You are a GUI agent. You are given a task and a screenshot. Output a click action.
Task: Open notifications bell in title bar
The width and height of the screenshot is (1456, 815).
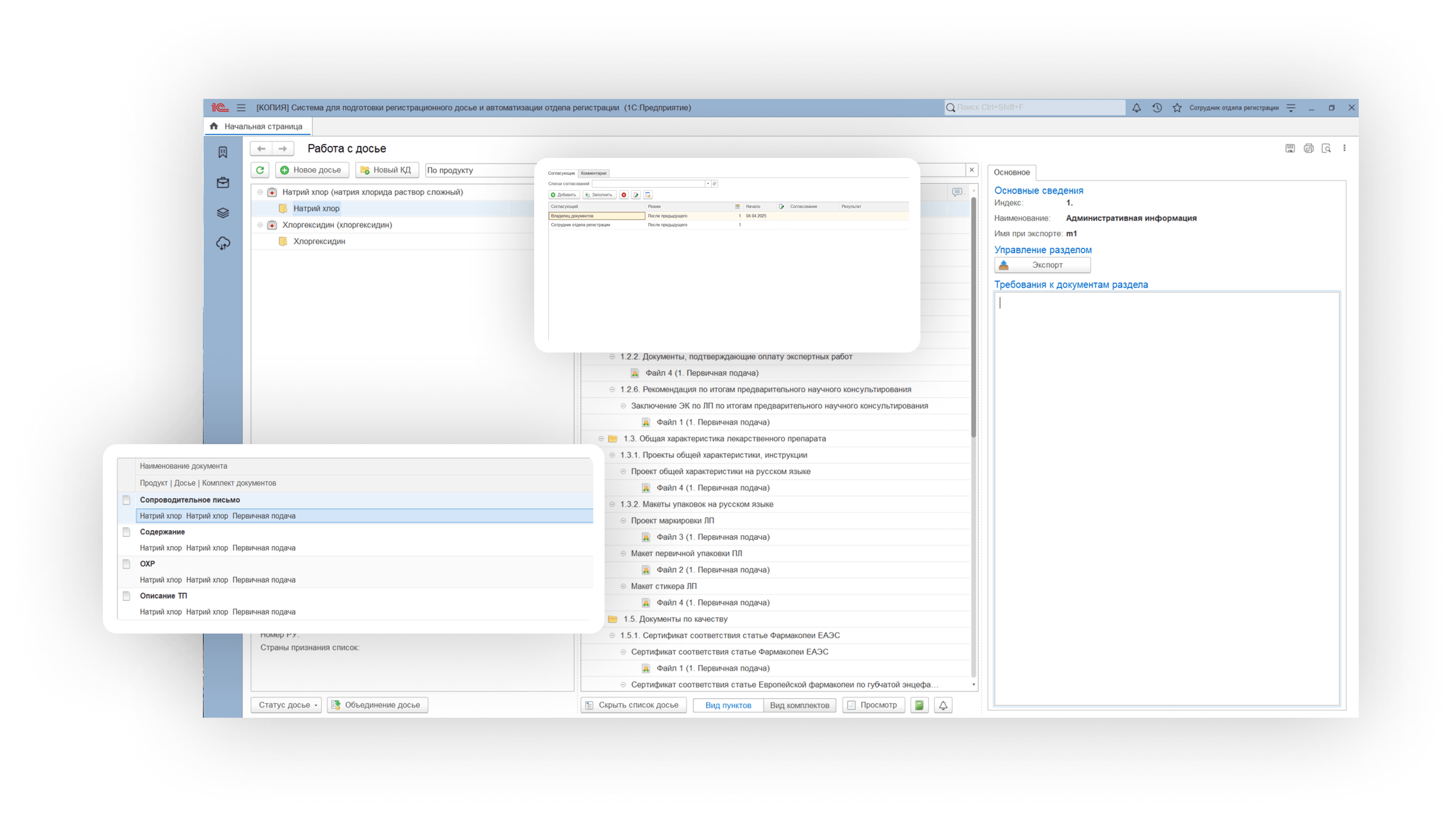pyautogui.click(x=1136, y=108)
